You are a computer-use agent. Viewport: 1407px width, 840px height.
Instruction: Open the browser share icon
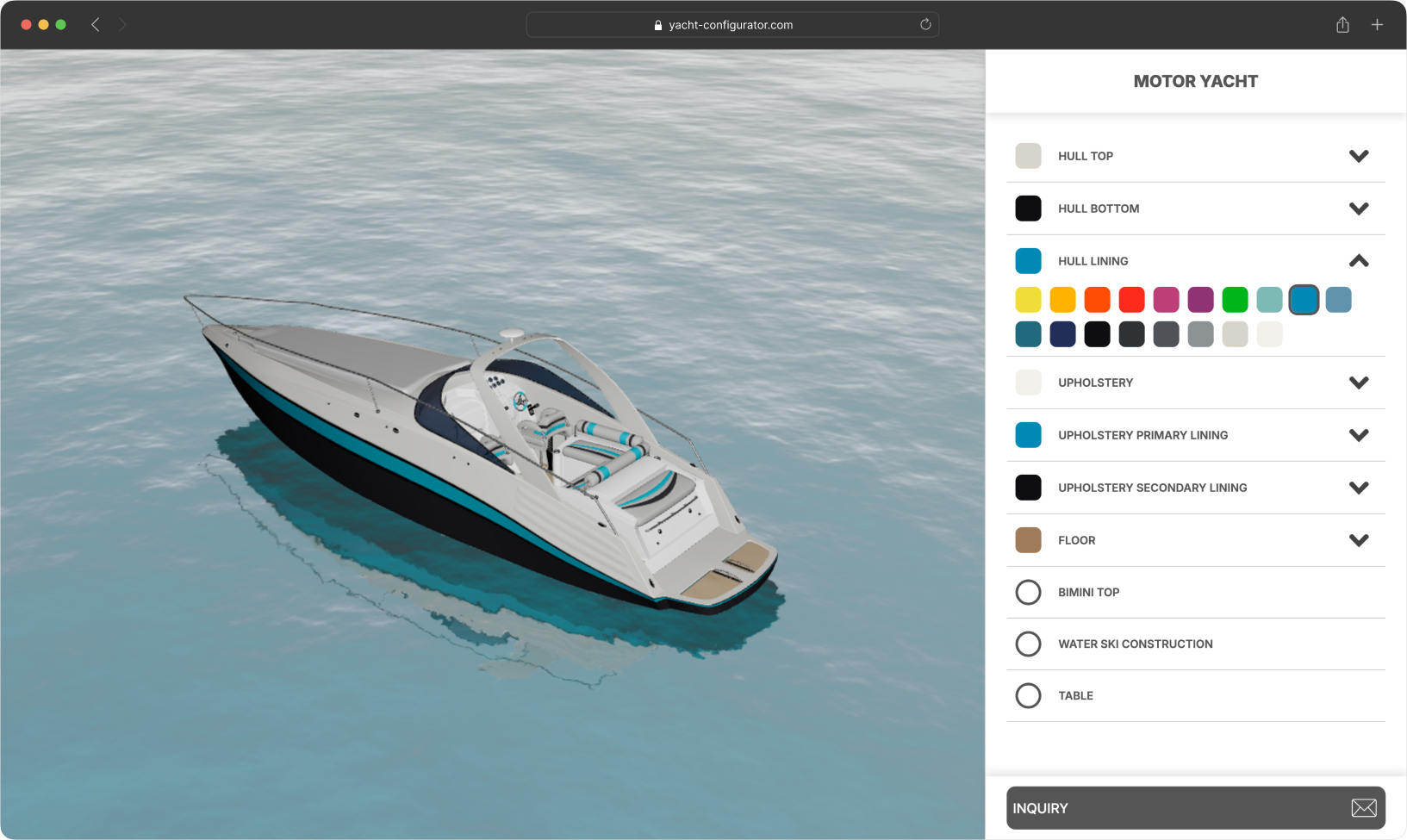tap(1342, 25)
